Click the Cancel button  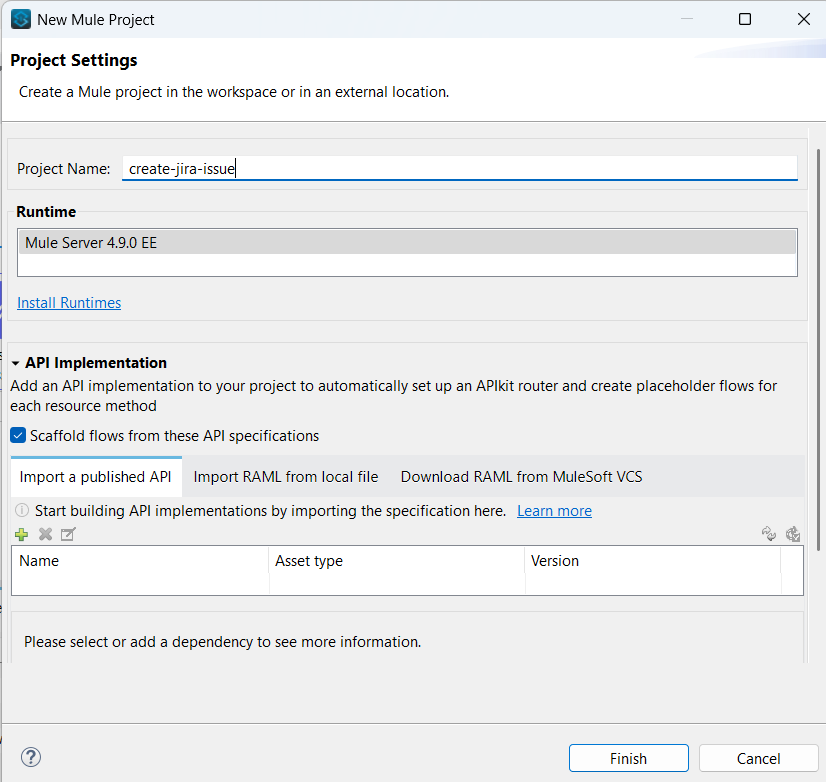[x=758, y=758]
